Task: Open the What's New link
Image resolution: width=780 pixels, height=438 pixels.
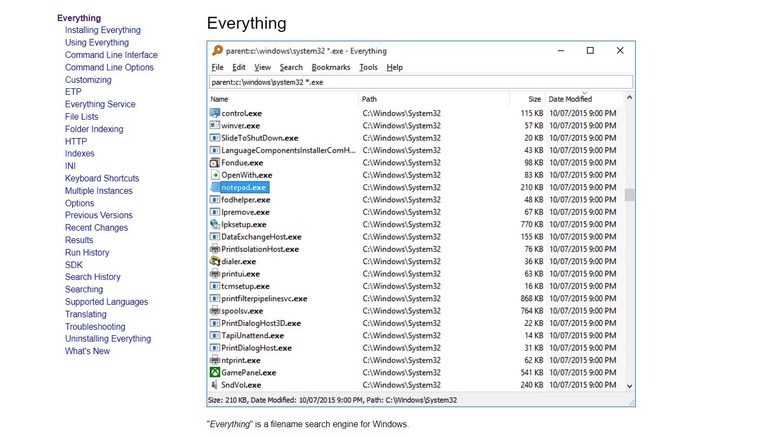Action: [87, 351]
